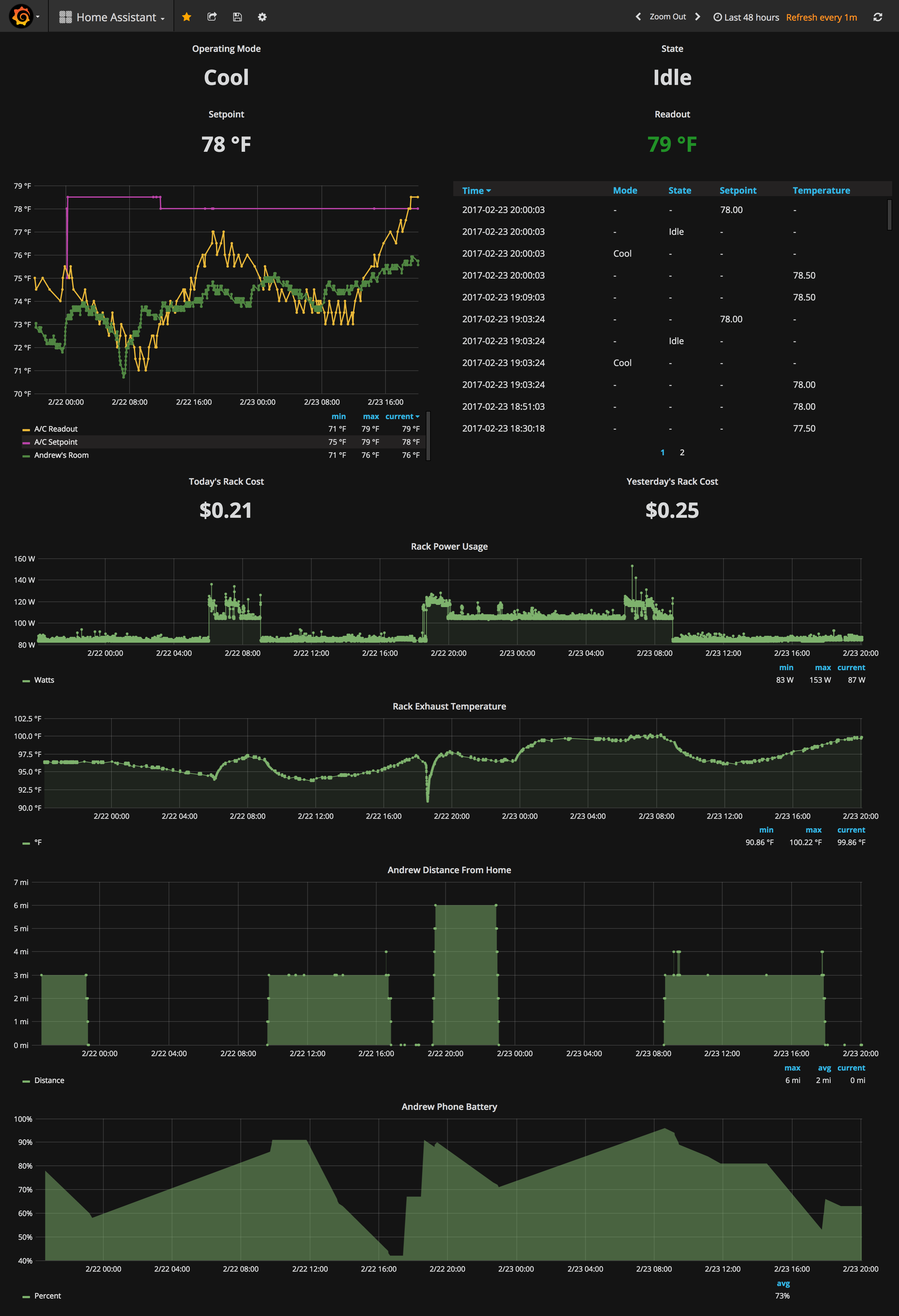
Task: Go to page 2 of the table
Action: pos(682,452)
